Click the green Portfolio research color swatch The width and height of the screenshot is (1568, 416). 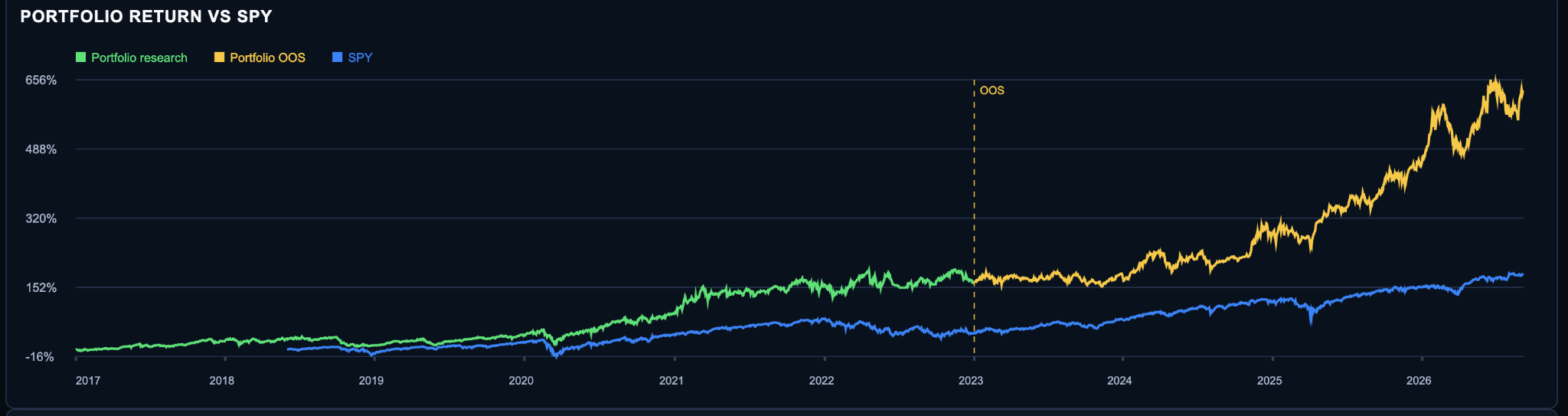tap(80, 57)
